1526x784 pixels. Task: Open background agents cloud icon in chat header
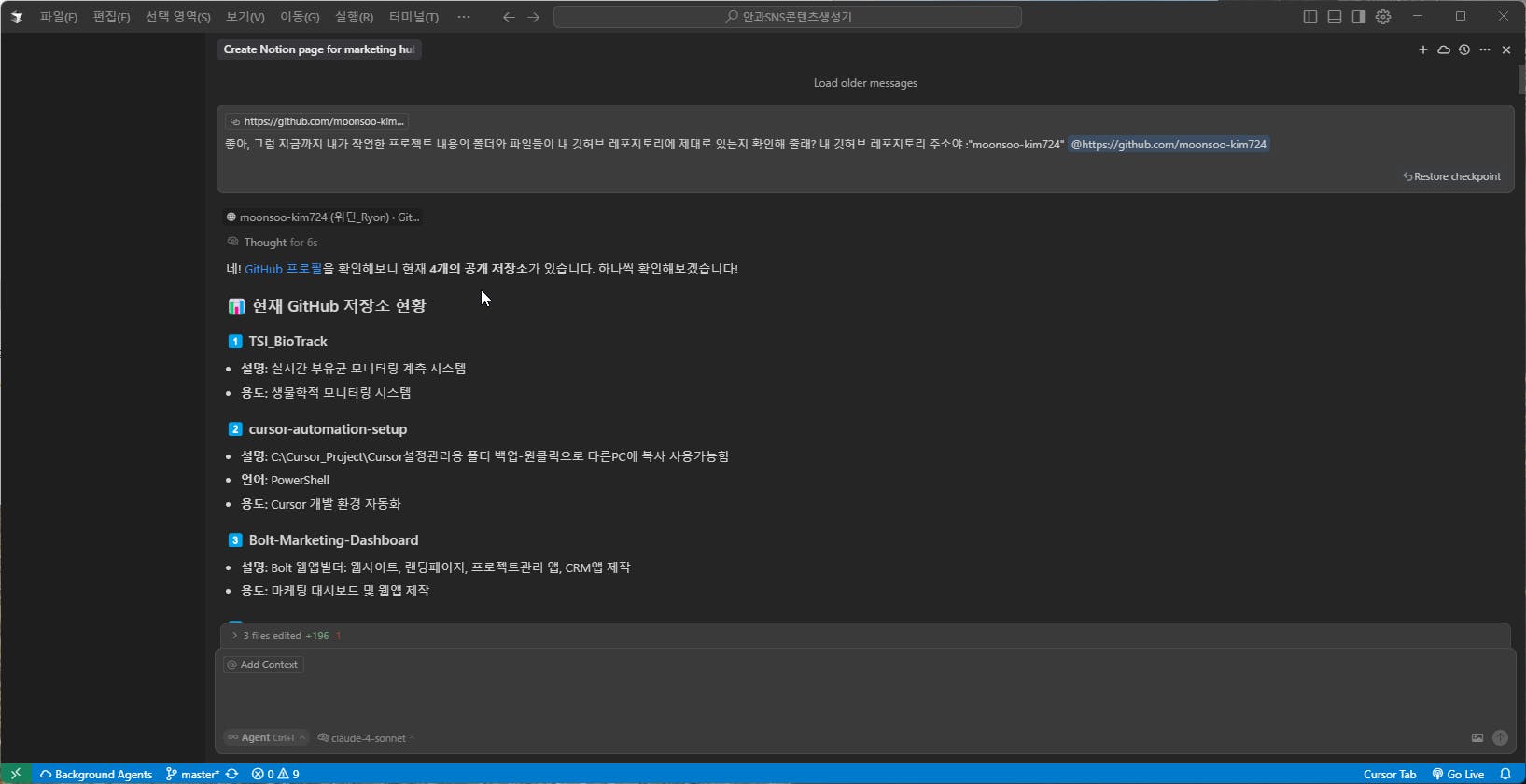pyautogui.click(x=1444, y=49)
